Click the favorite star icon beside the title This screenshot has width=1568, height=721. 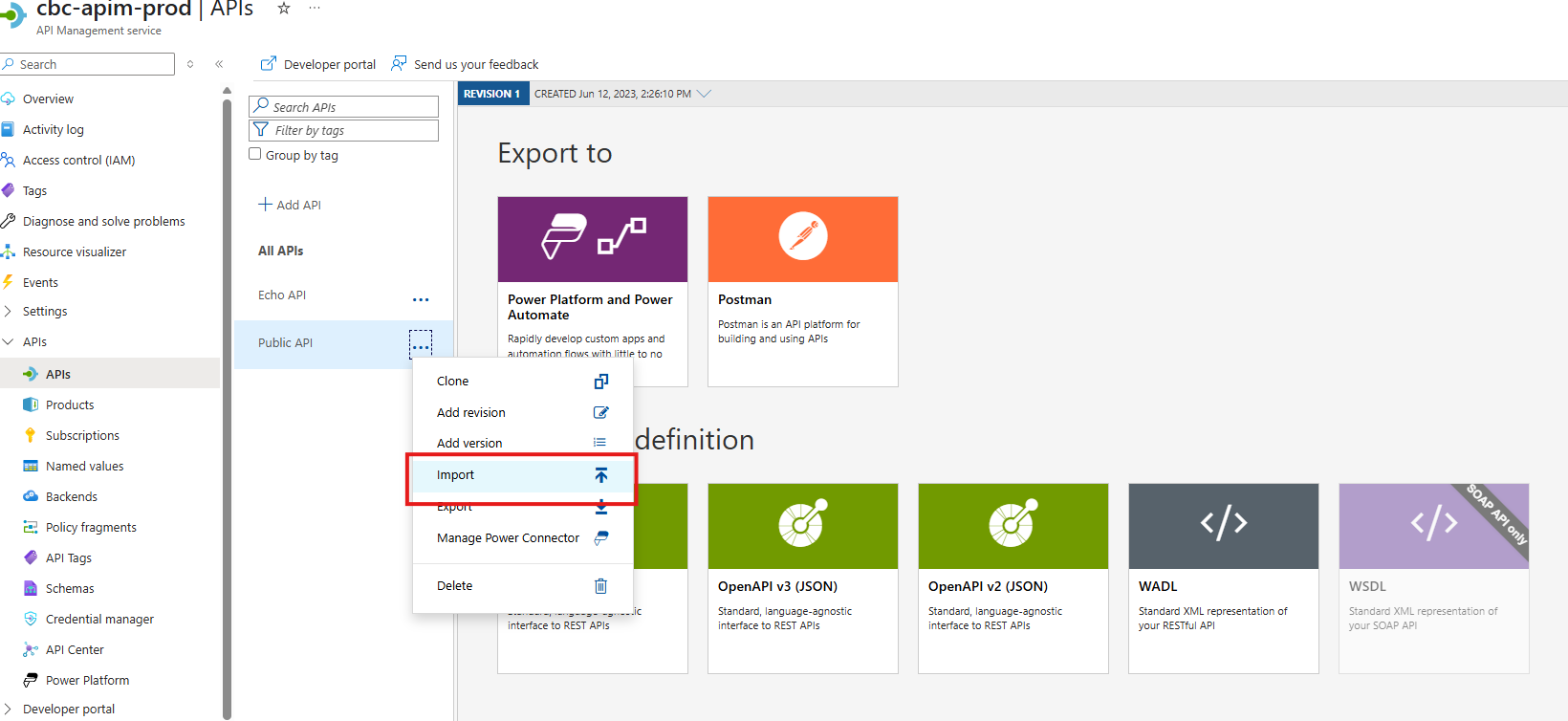(284, 9)
